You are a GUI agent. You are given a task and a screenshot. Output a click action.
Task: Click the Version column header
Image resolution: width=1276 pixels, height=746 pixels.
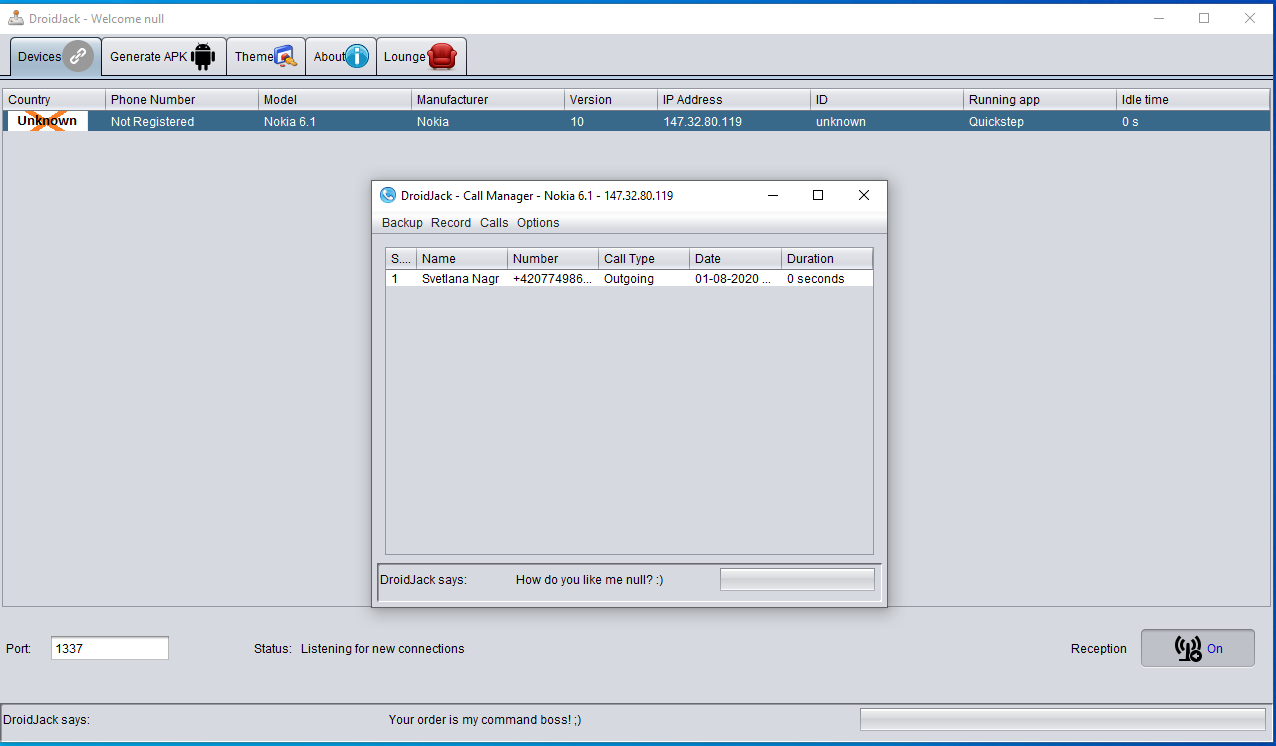pos(611,99)
